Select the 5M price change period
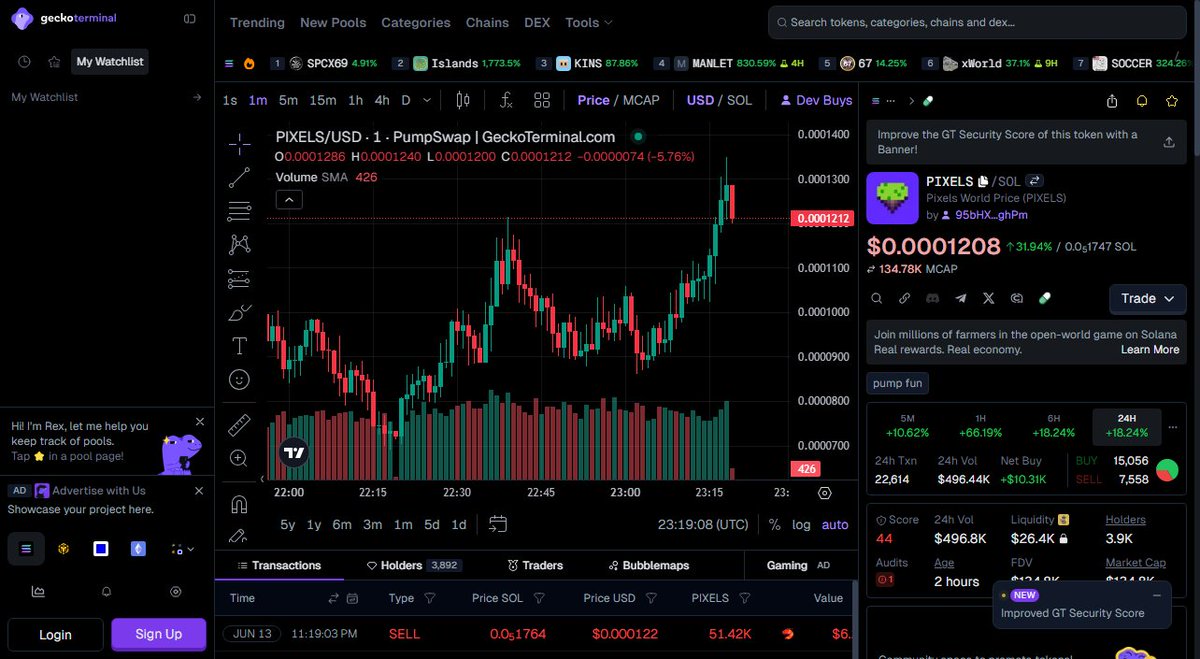 point(907,426)
